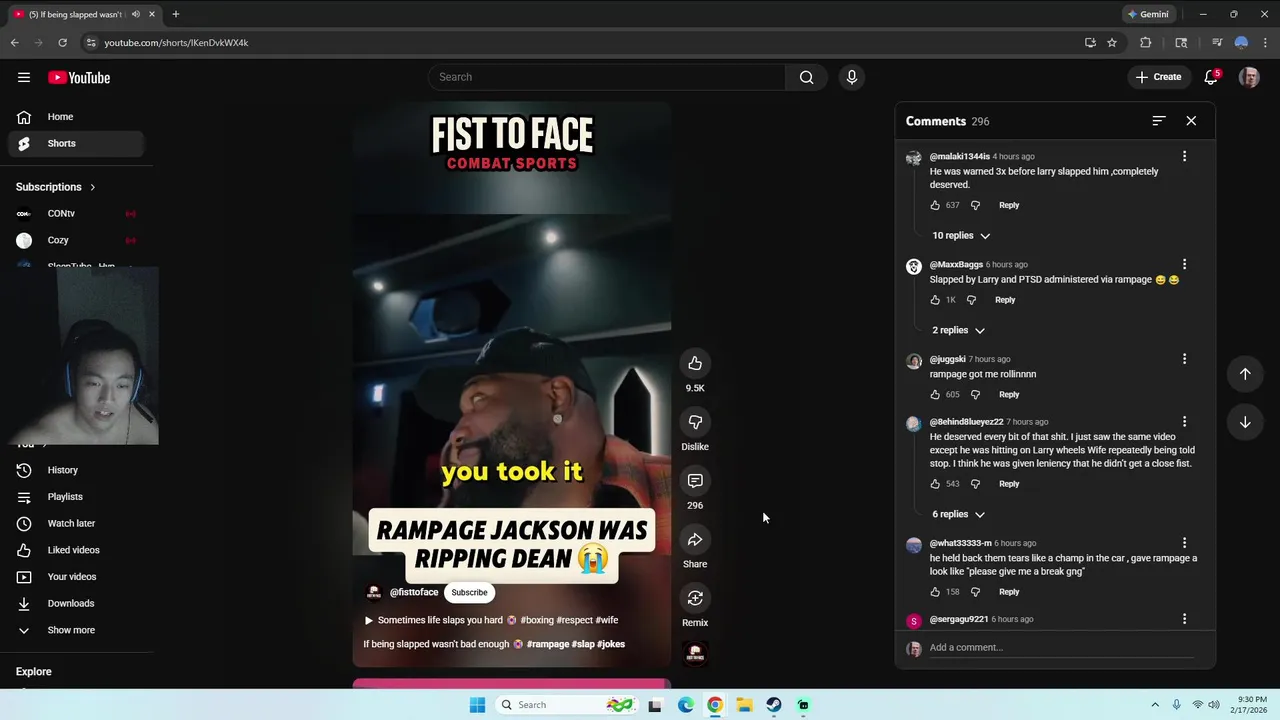The image size is (1280, 720).
Task: Open the YouTube account avatar menu
Action: [1249, 77]
